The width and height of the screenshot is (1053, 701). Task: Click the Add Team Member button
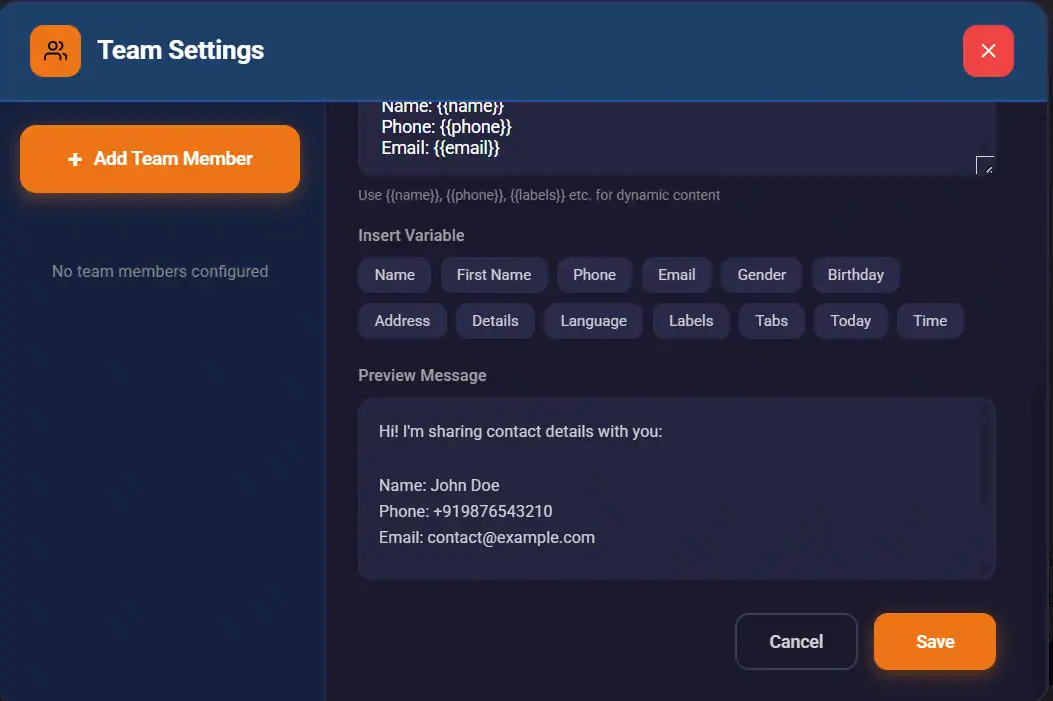pos(160,158)
